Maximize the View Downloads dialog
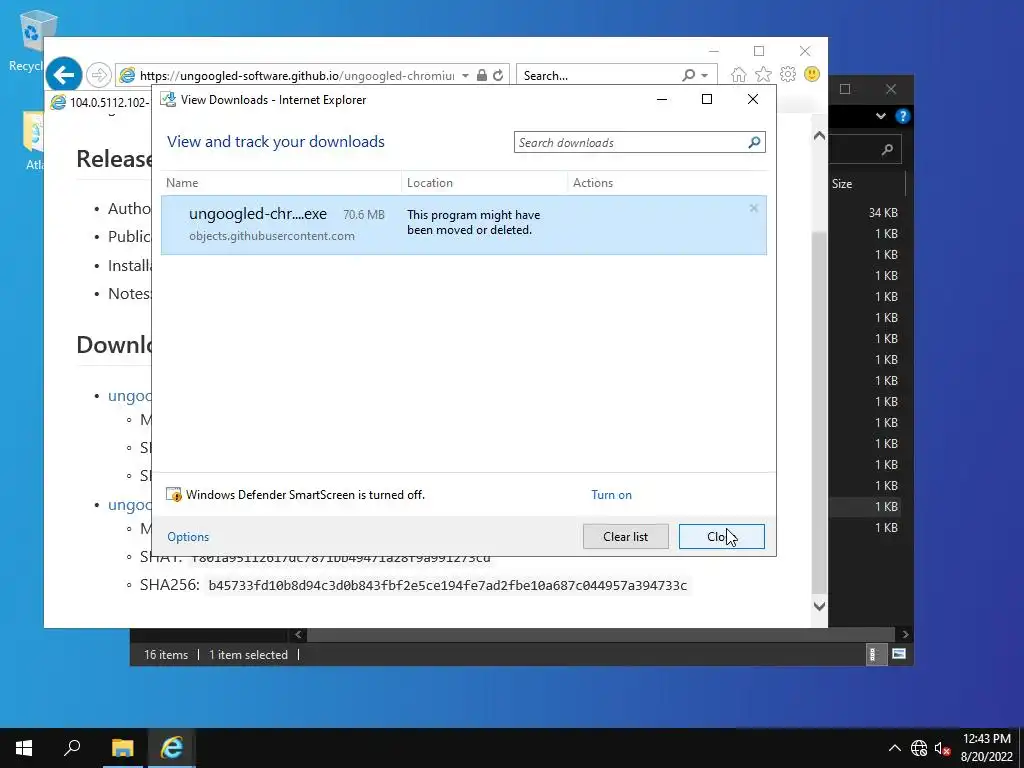 pos(707,99)
